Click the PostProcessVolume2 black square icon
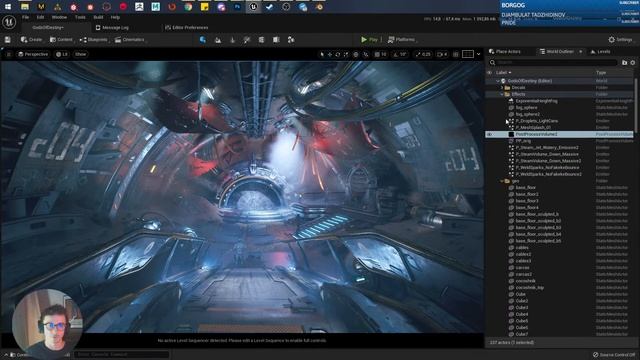Image resolution: width=640 pixels, height=360 pixels. click(511, 134)
